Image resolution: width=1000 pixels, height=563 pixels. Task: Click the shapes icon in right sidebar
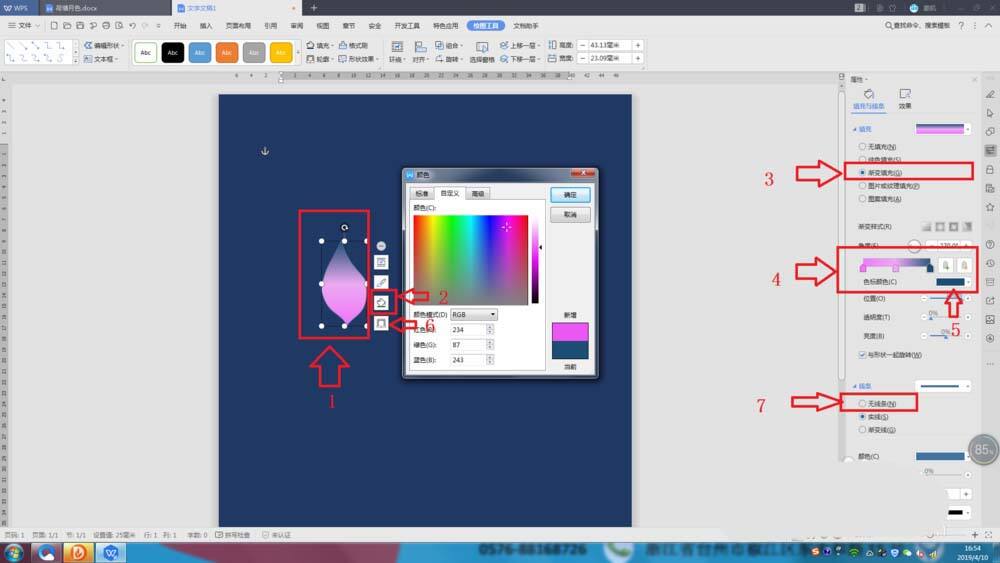[990, 131]
